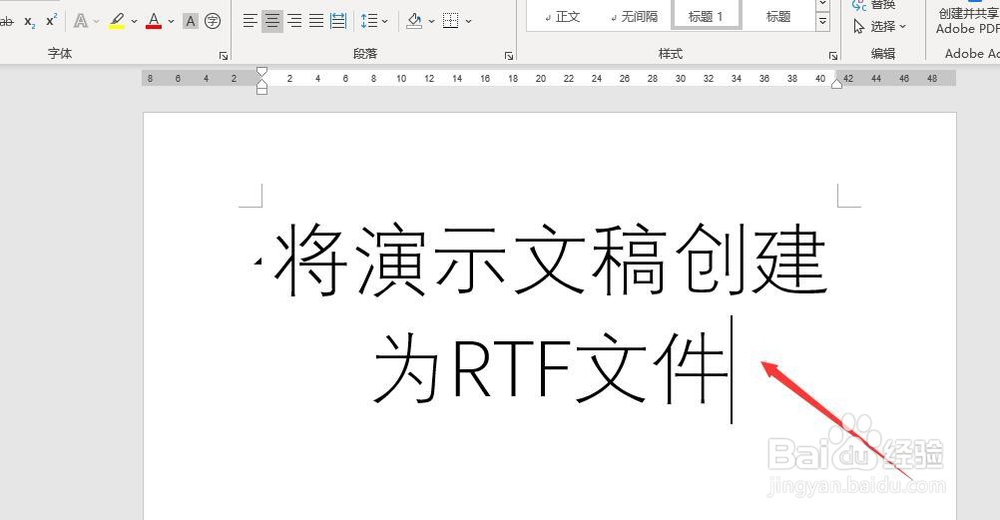Apply the 标题 1 style
This screenshot has height=520, width=1000.
[x=706, y=17]
